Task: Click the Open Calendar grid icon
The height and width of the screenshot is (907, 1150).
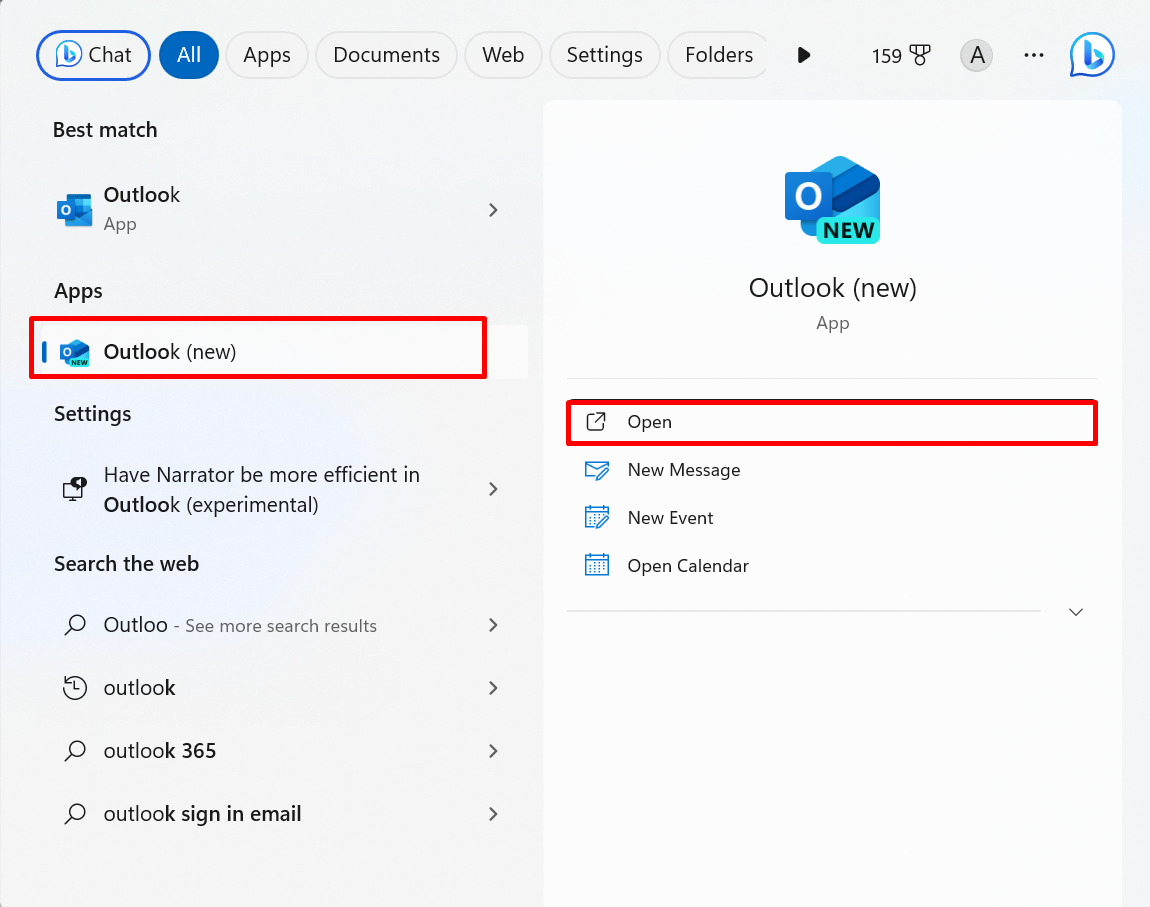Action: (x=596, y=565)
